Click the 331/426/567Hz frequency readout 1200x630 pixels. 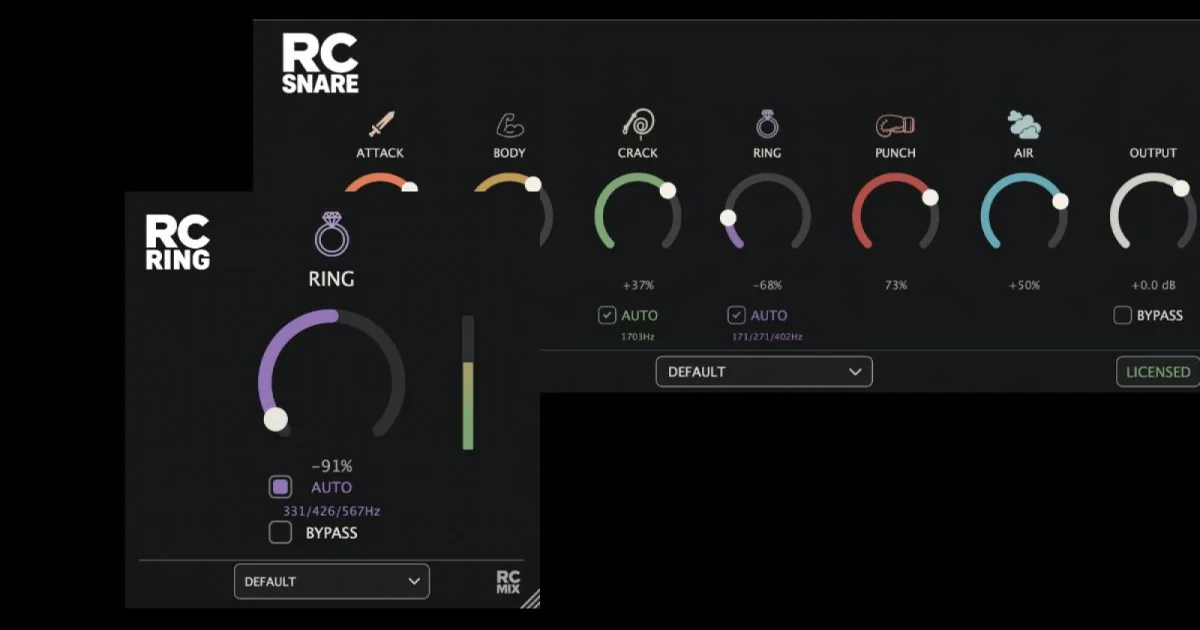click(332, 511)
